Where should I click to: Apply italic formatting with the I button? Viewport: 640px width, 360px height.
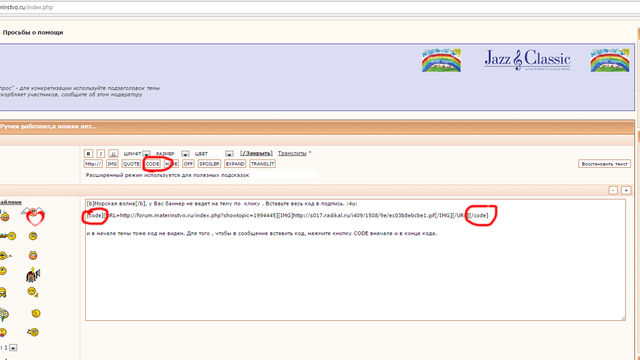(101, 153)
